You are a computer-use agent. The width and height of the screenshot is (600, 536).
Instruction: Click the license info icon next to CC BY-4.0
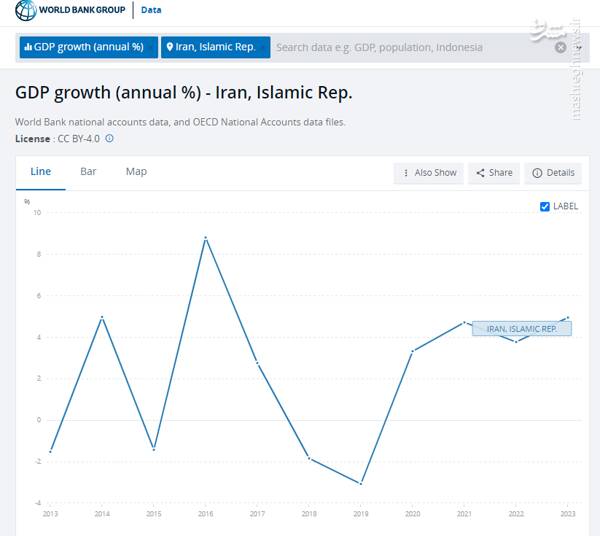point(110,138)
